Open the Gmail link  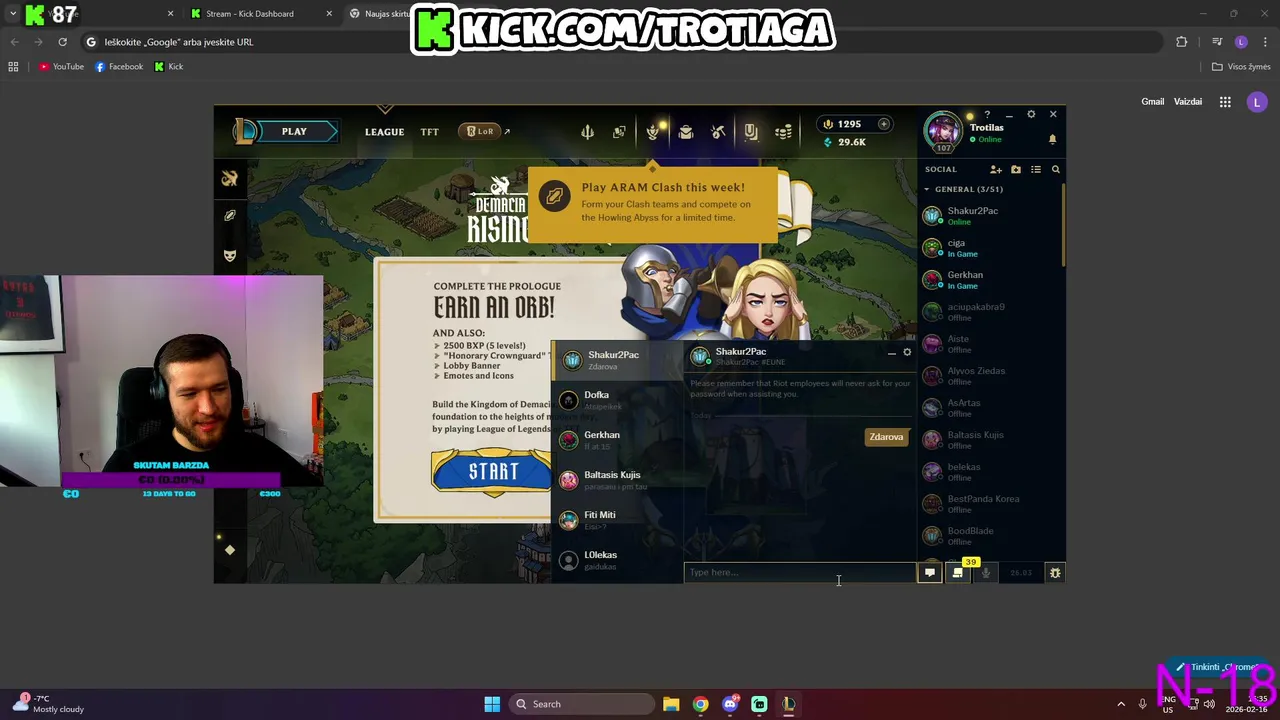click(1153, 102)
